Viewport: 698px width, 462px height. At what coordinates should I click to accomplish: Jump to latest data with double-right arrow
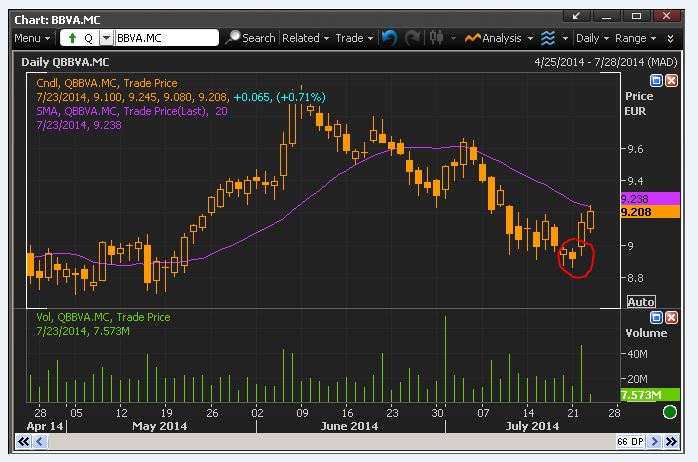tap(671, 442)
